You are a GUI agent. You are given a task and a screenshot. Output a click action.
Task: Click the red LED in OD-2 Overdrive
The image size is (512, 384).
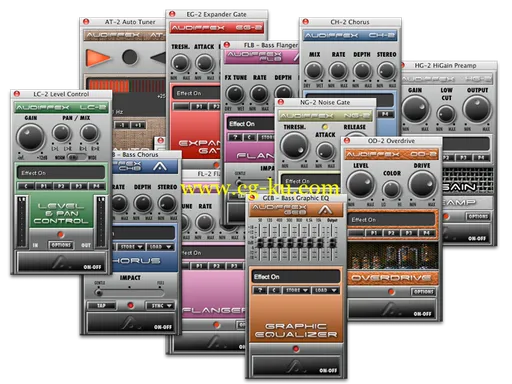[391, 292]
